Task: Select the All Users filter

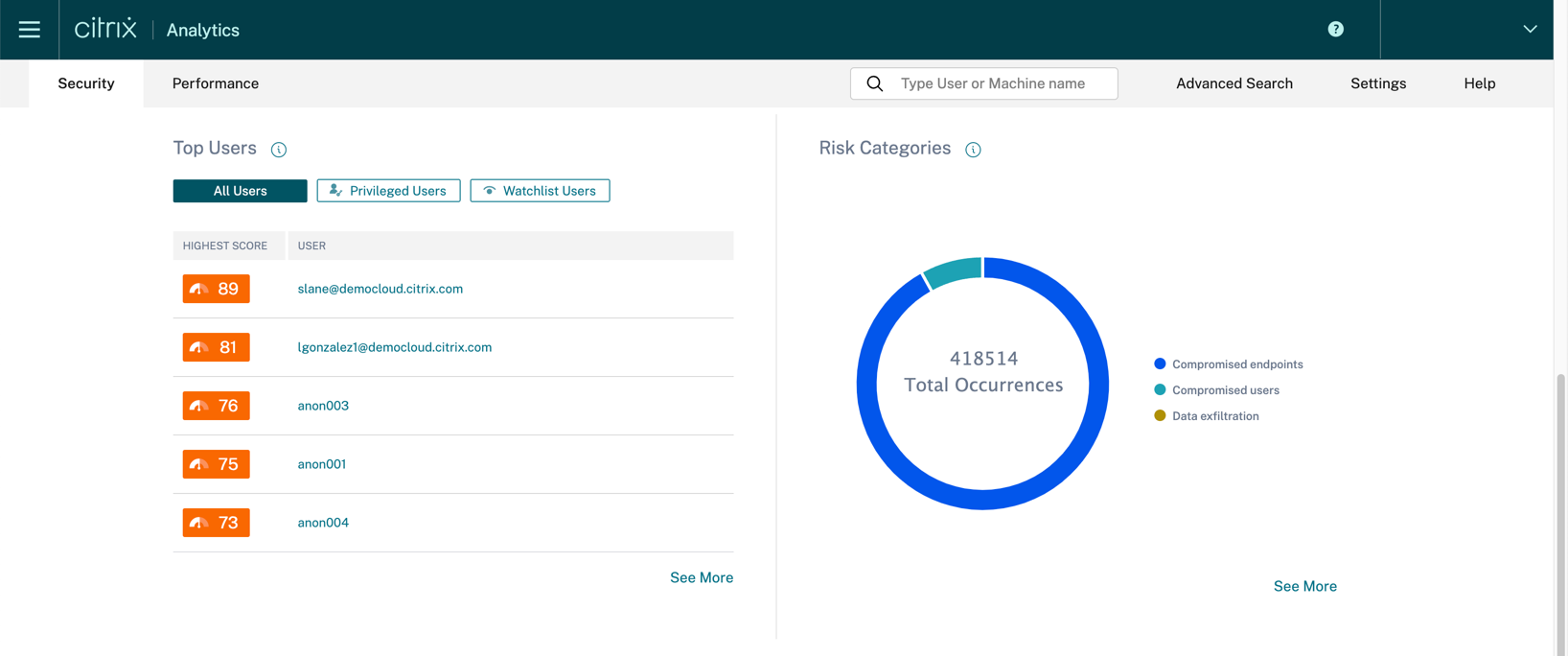Action: pyautogui.click(x=240, y=191)
